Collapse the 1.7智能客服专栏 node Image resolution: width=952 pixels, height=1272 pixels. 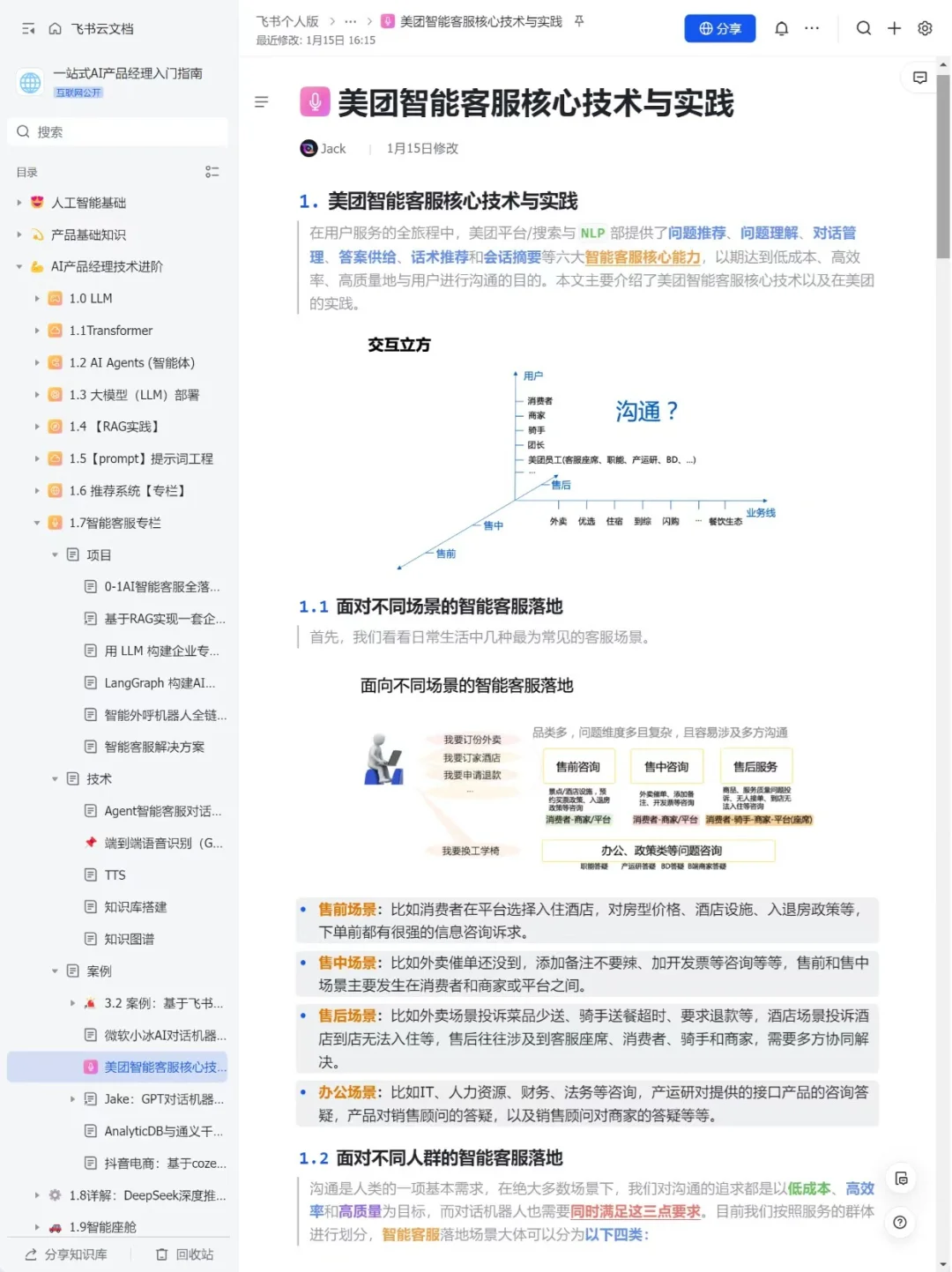[x=37, y=523]
